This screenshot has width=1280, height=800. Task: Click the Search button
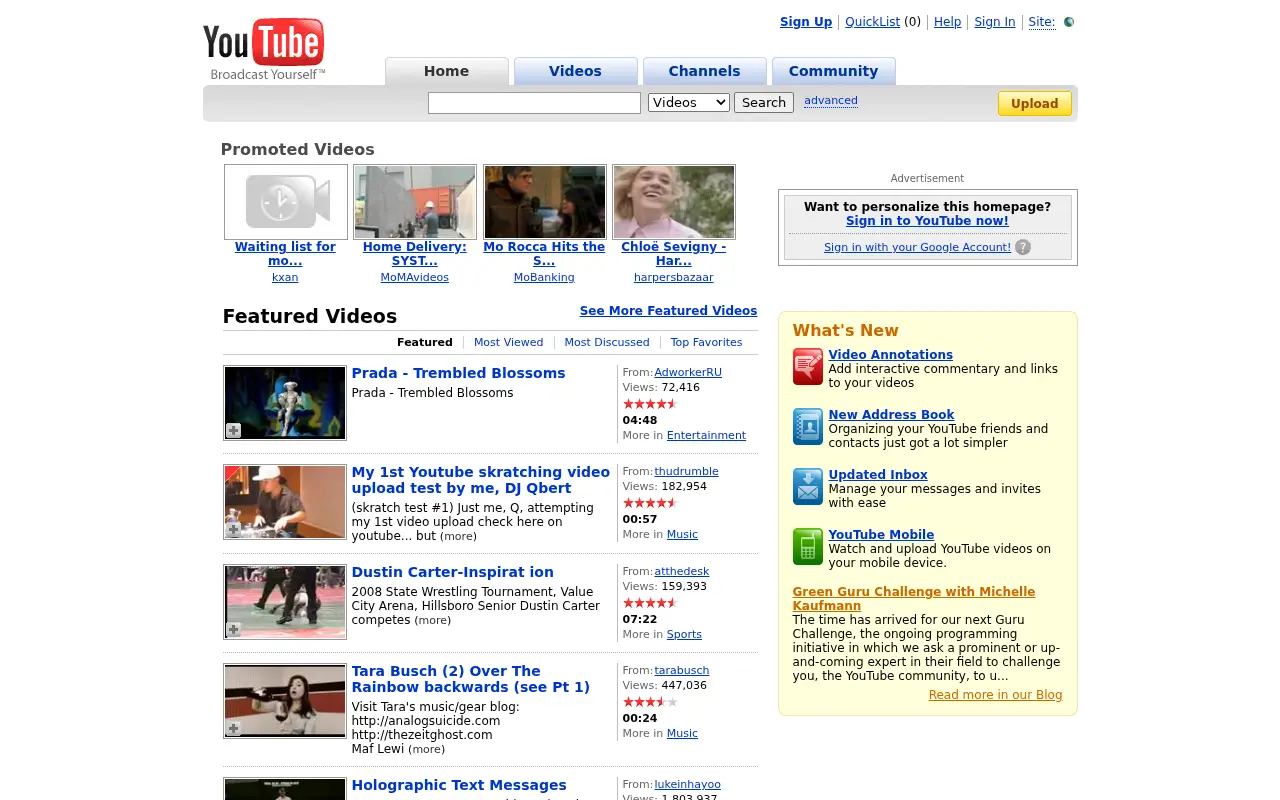pyautogui.click(x=764, y=102)
